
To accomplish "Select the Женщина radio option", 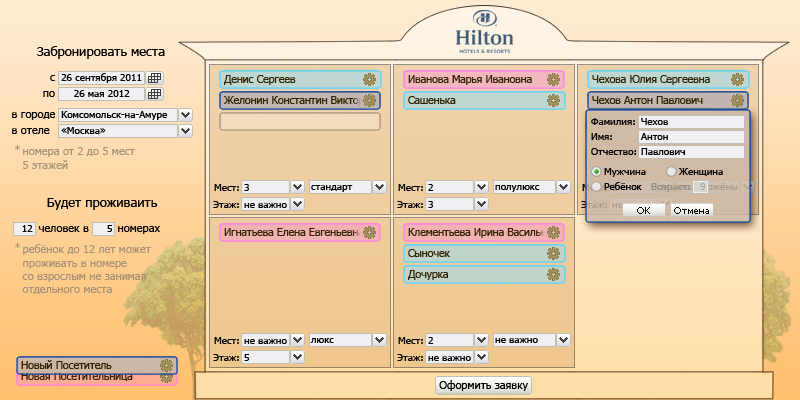I will (672, 172).
